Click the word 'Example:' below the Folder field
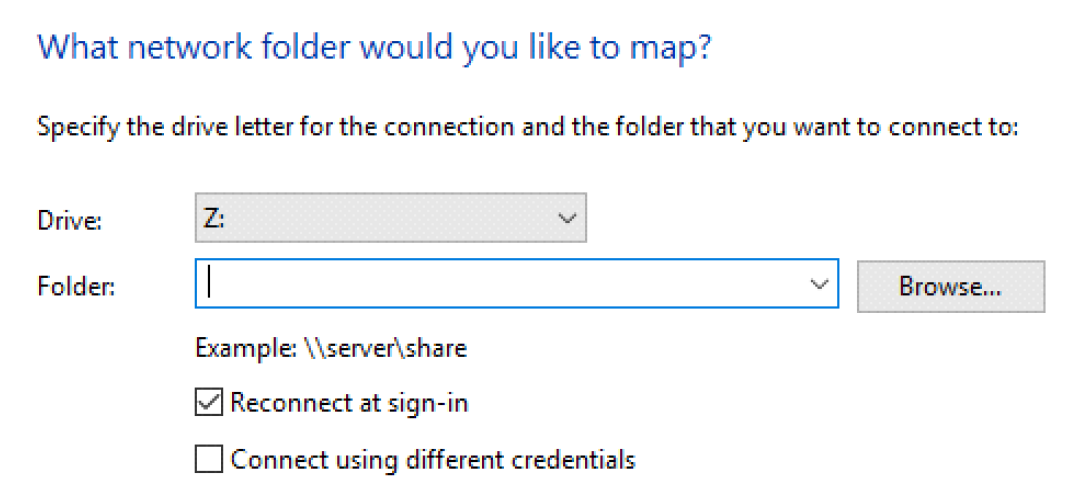Viewport: 1090px width, 490px height. click(246, 349)
